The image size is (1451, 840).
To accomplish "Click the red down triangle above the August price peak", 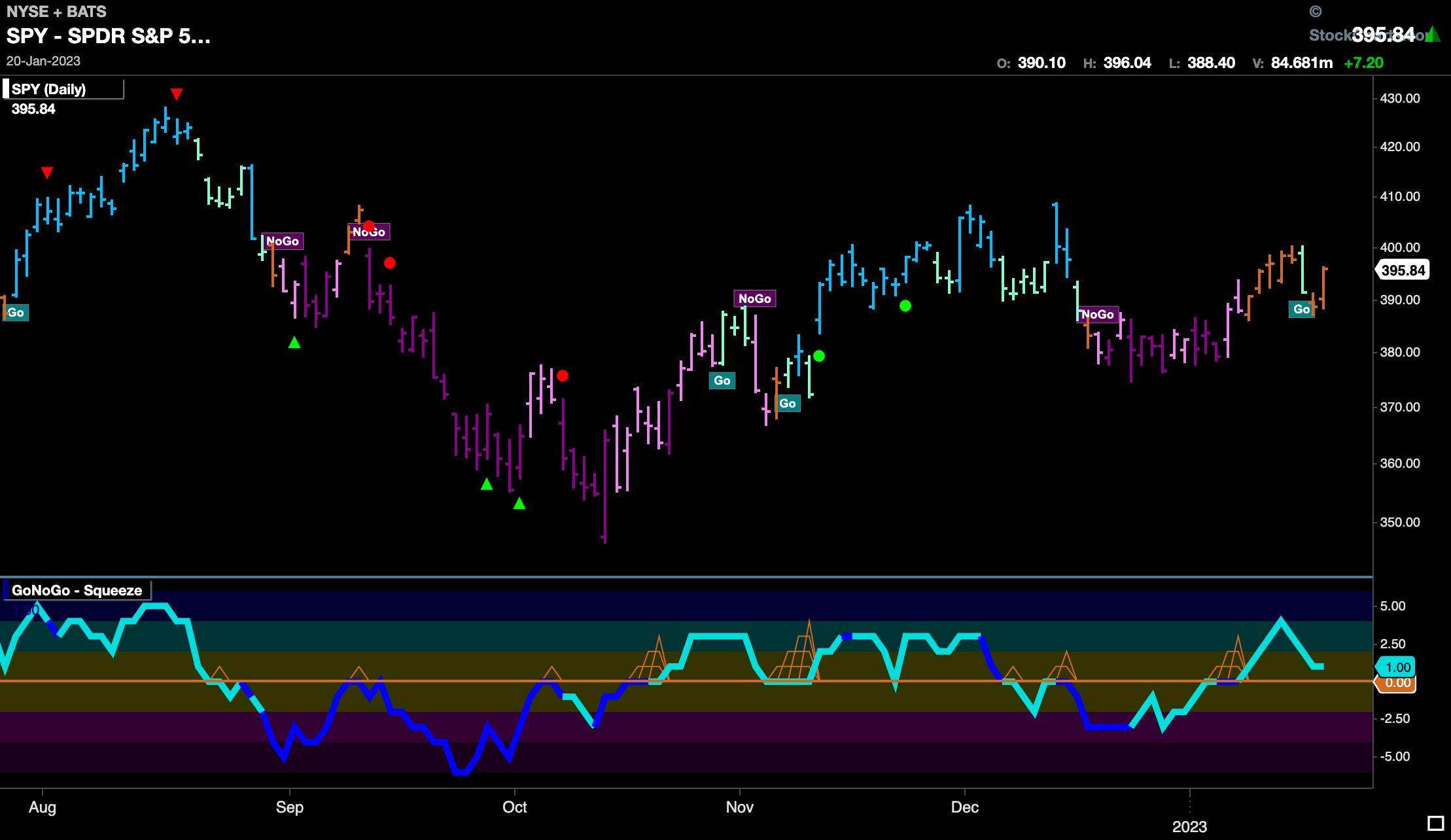I will pyautogui.click(x=176, y=94).
